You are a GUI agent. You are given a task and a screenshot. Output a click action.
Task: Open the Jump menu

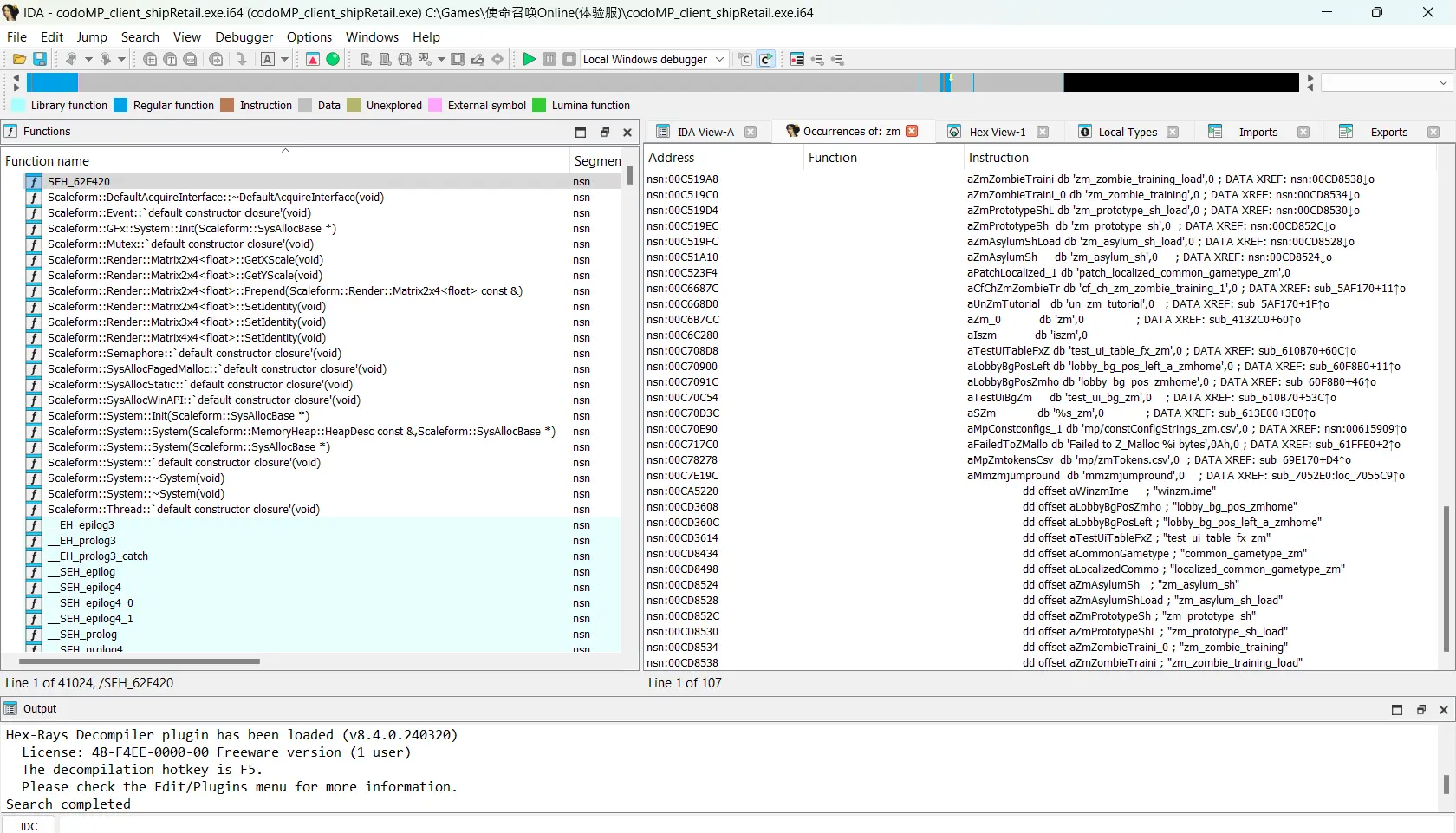[x=92, y=36]
